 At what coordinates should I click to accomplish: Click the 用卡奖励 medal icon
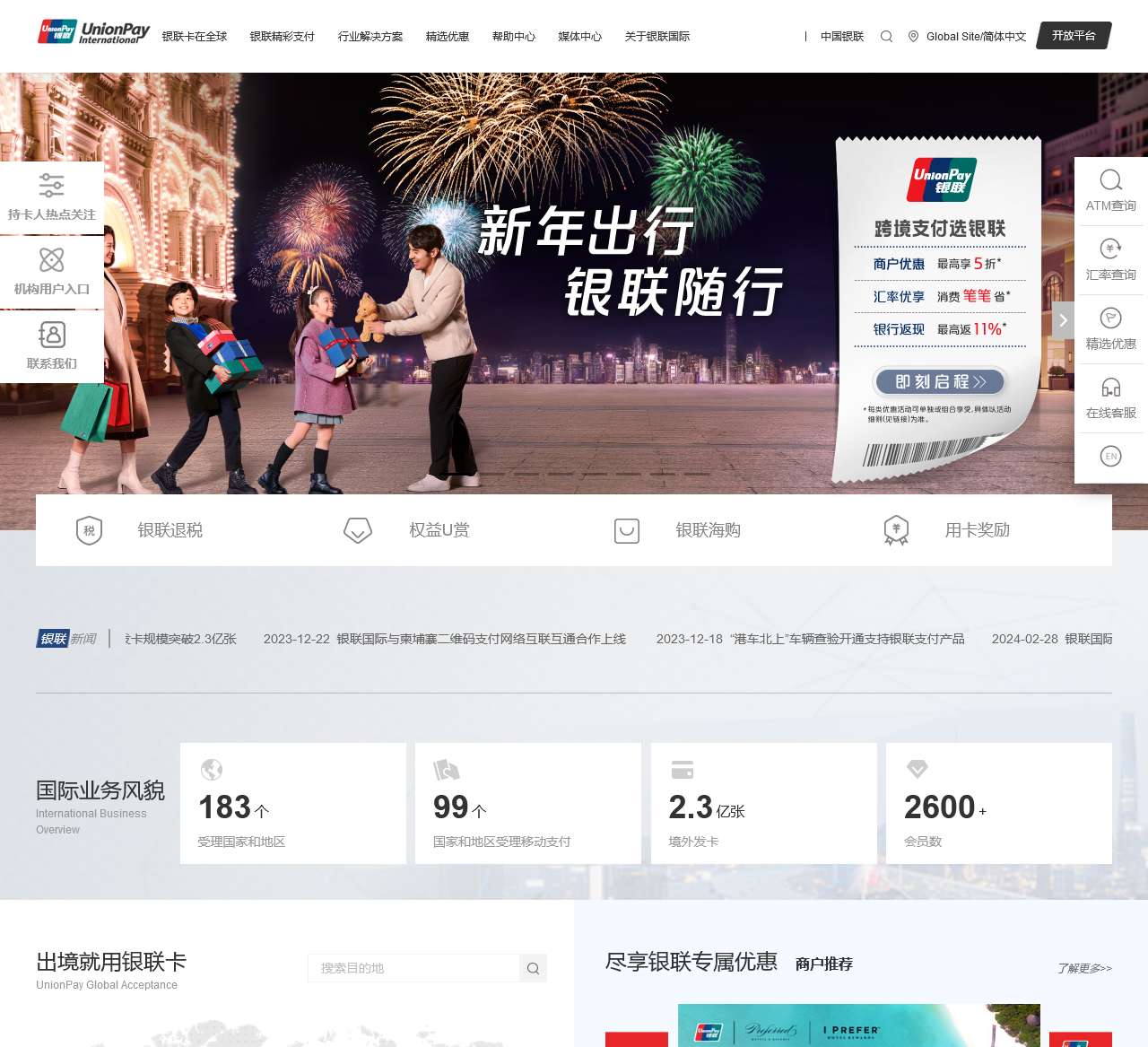click(896, 530)
